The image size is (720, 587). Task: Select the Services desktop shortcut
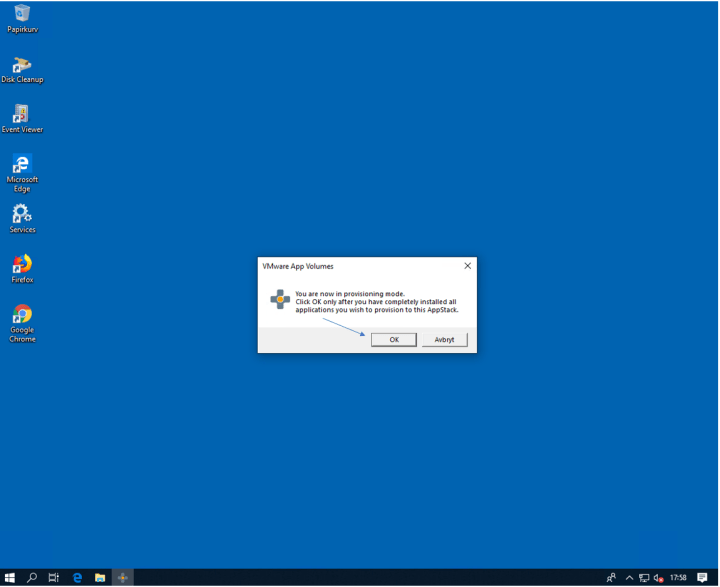(x=22, y=214)
